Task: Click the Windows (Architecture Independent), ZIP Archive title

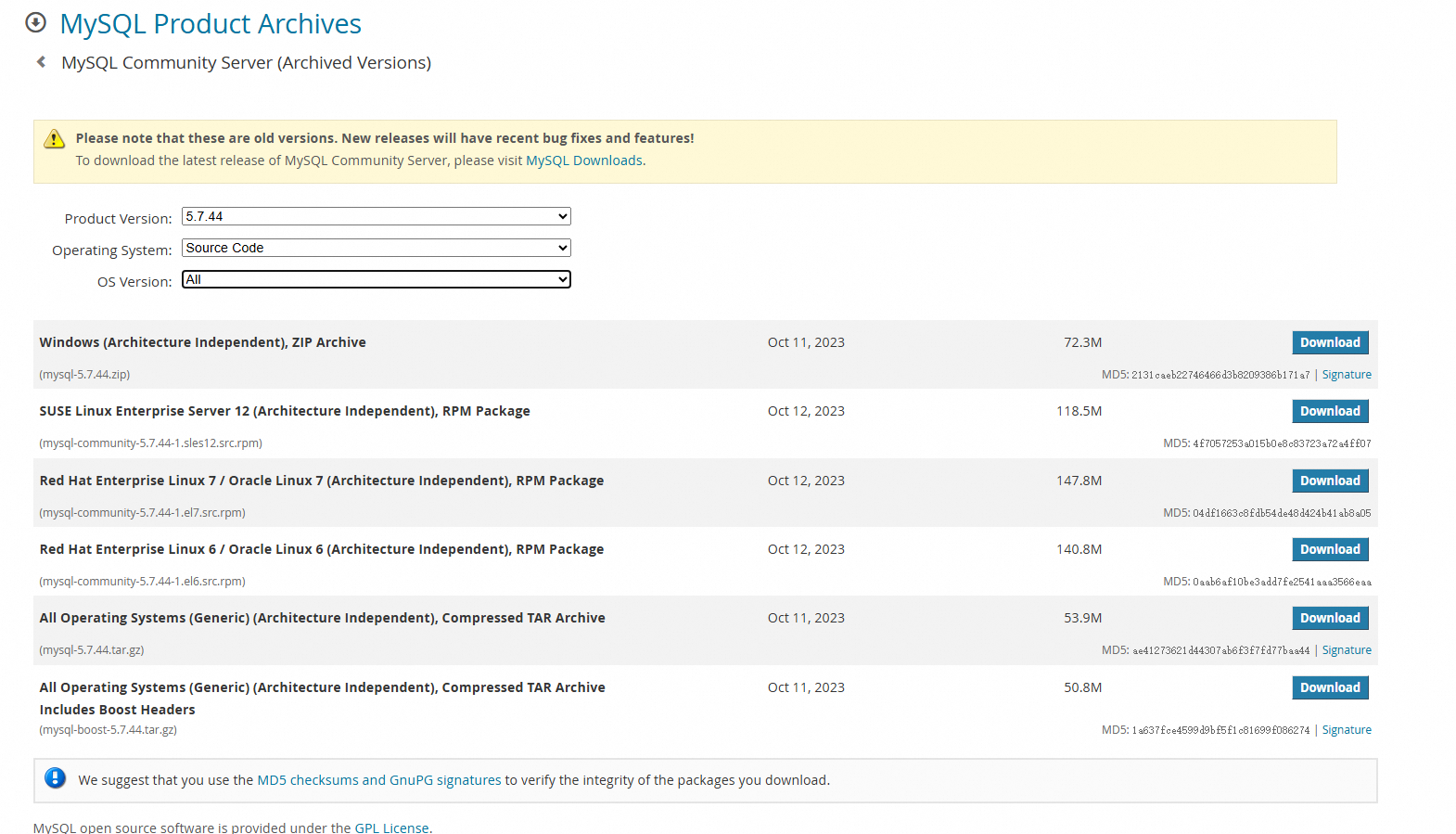Action: (202, 342)
